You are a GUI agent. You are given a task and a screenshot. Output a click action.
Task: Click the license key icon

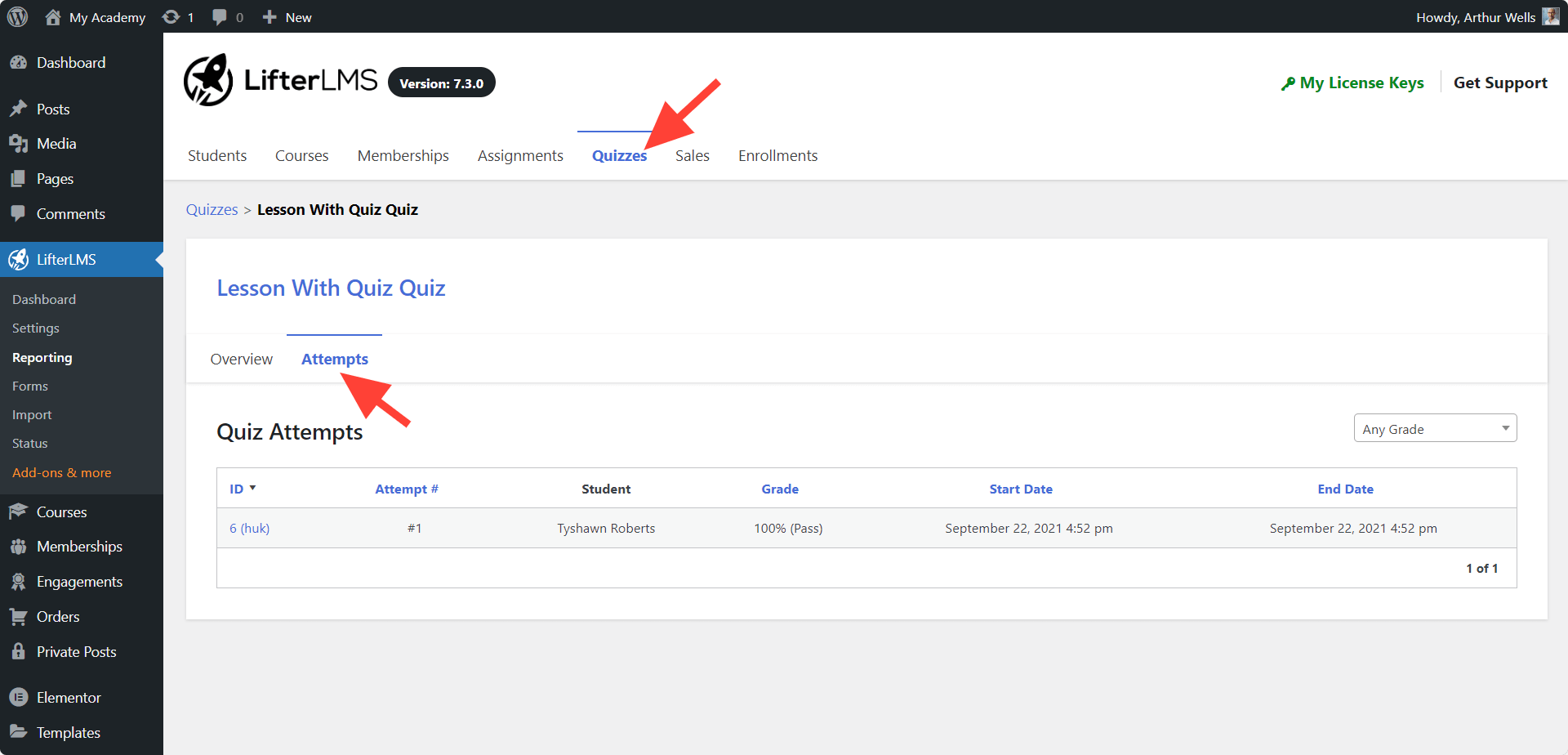pyautogui.click(x=1288, y=83)
